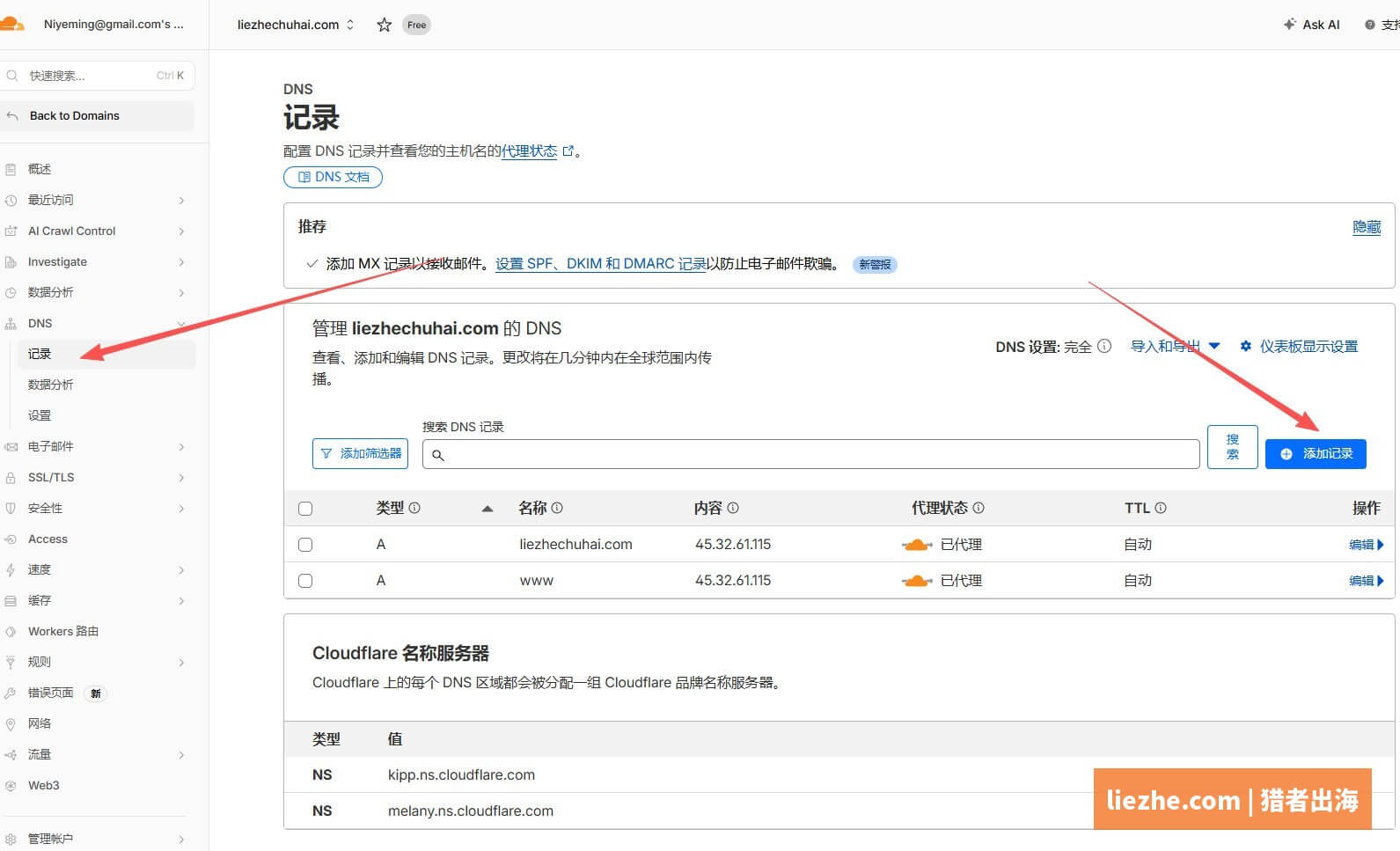Click the 添加记录 button

click(1316, 453)
